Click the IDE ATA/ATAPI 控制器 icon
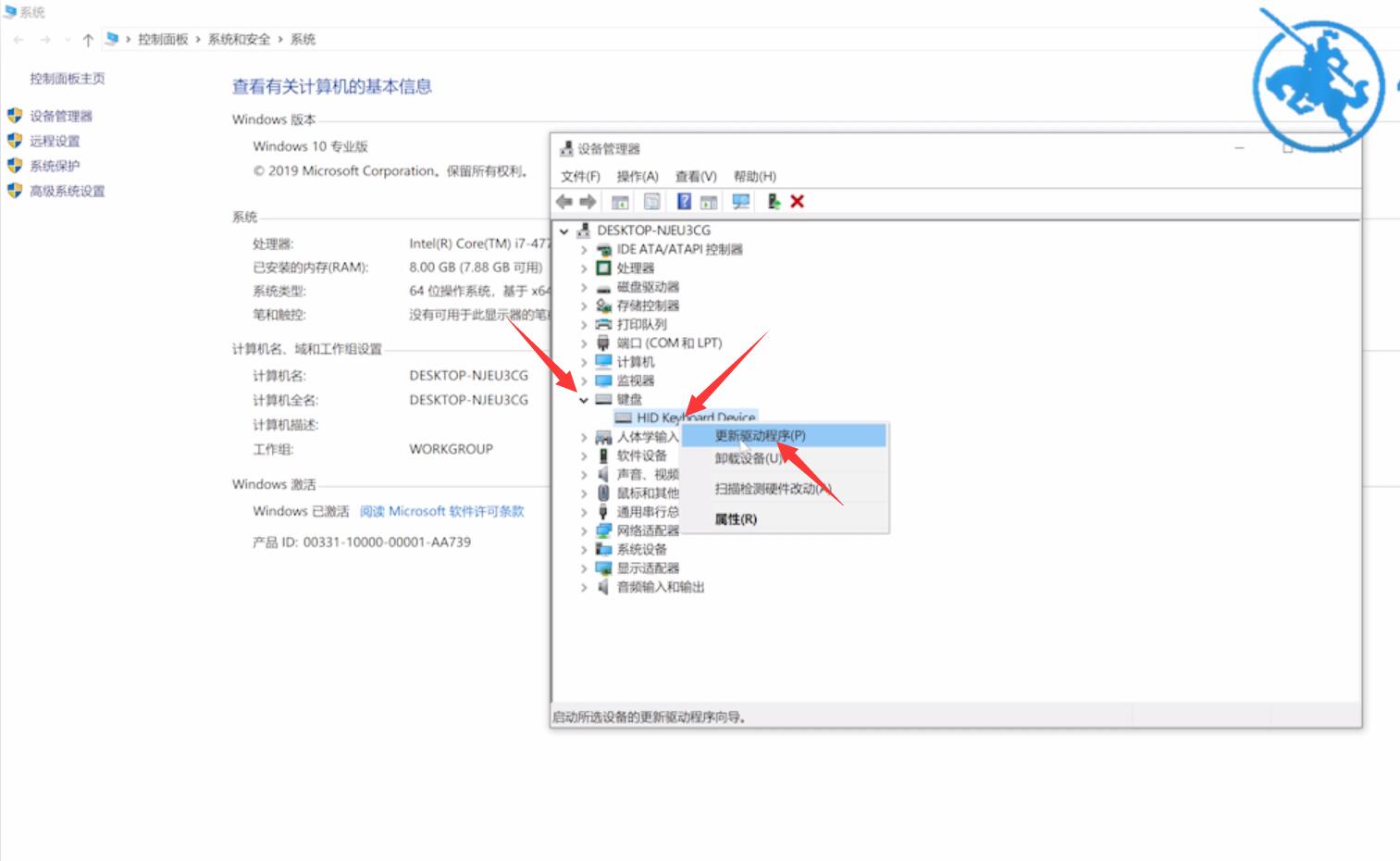The height and width of the screenshot is (861, 1400). [x=604, y=250]
